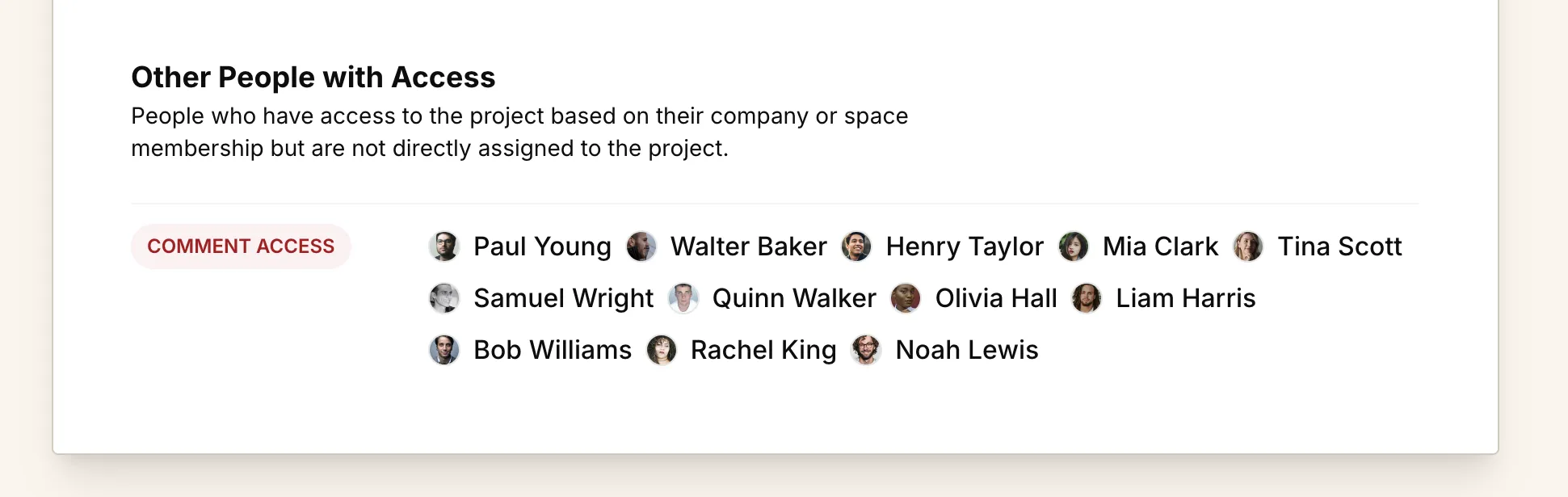
Task: Click Tina Scott's avatar picture
Action: pyautogui.click(x=1249, y=246)
